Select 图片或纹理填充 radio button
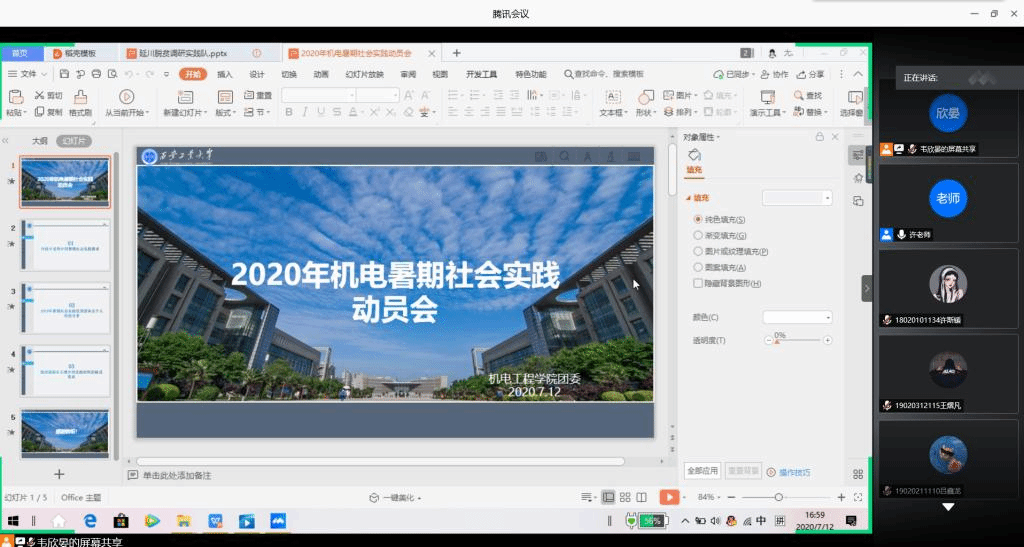The image size is (1024, 547). point(698,251)
